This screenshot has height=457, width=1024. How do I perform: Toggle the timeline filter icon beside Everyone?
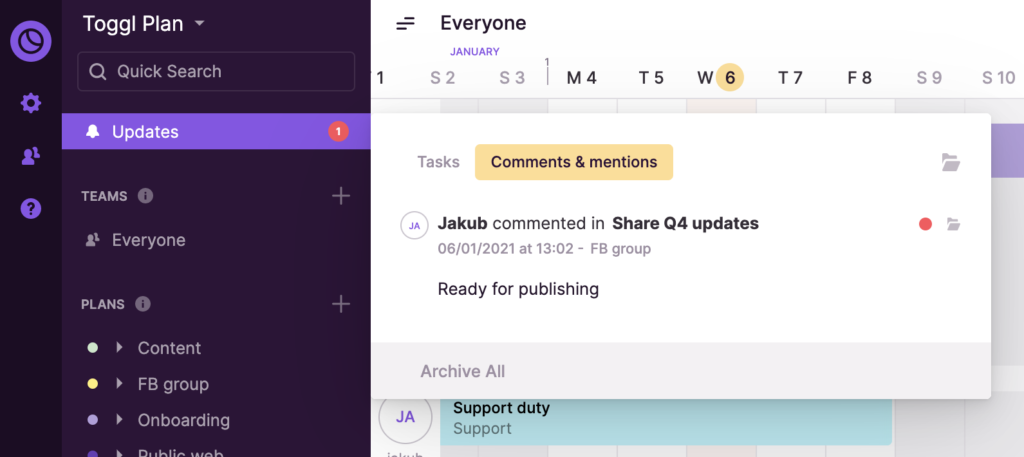point(405,23)
